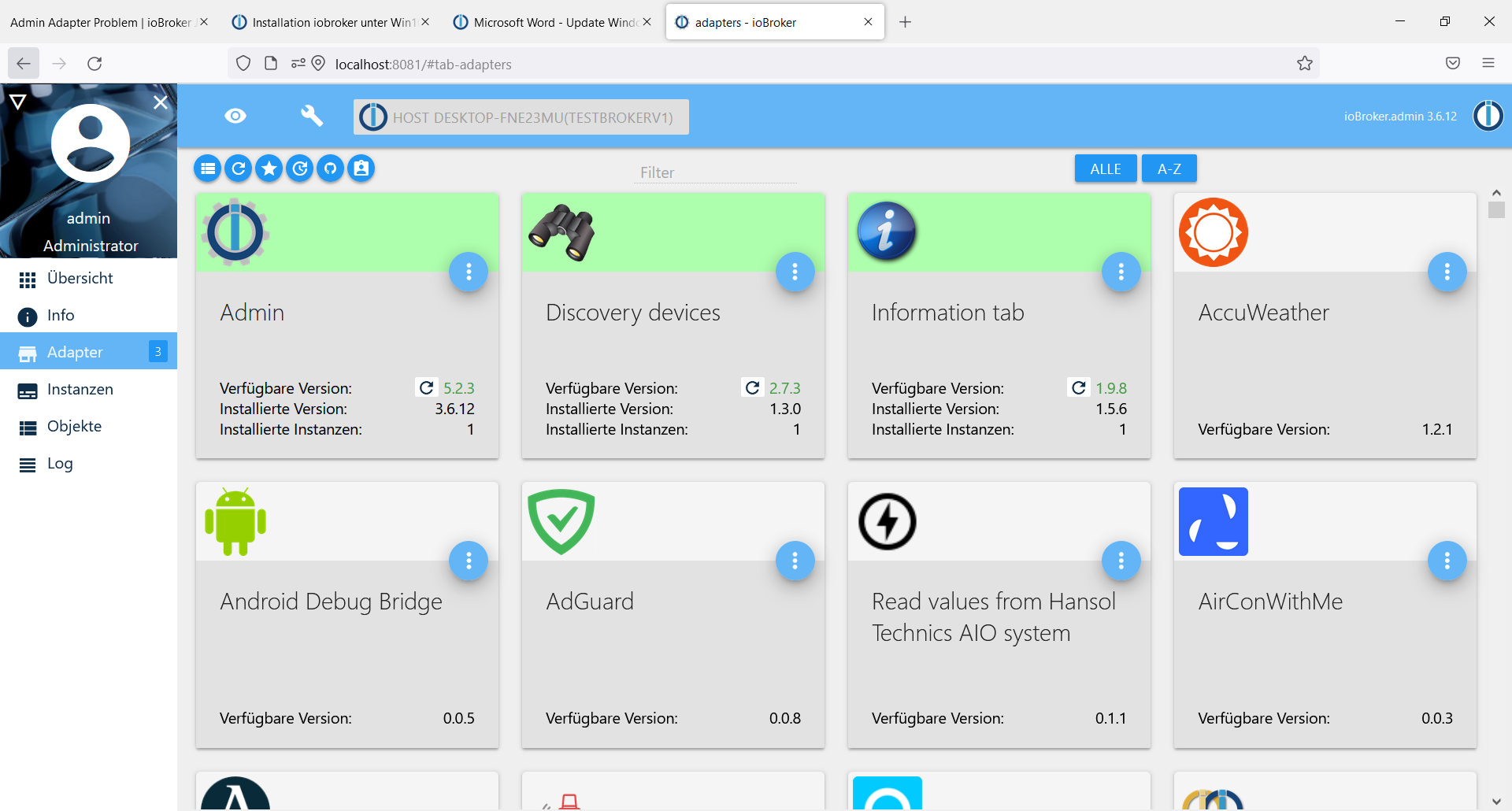Update Discovery devices via refresh icon near 2.7.3
This screenshot has height=811, width=1512.
(x=752, y=387)
